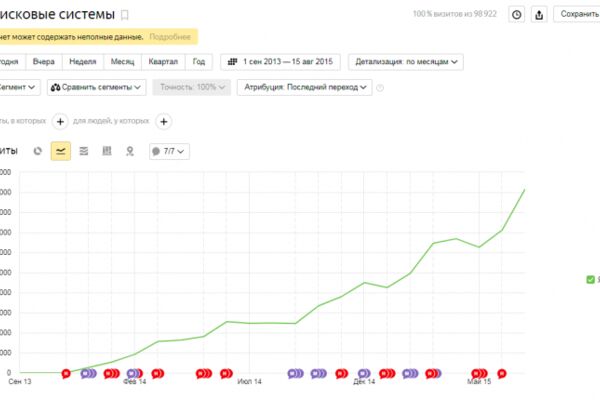The width and height of the screenshot is (600, 400).
Task: Select the Квартал period tab
Action: tap(163, 62)
